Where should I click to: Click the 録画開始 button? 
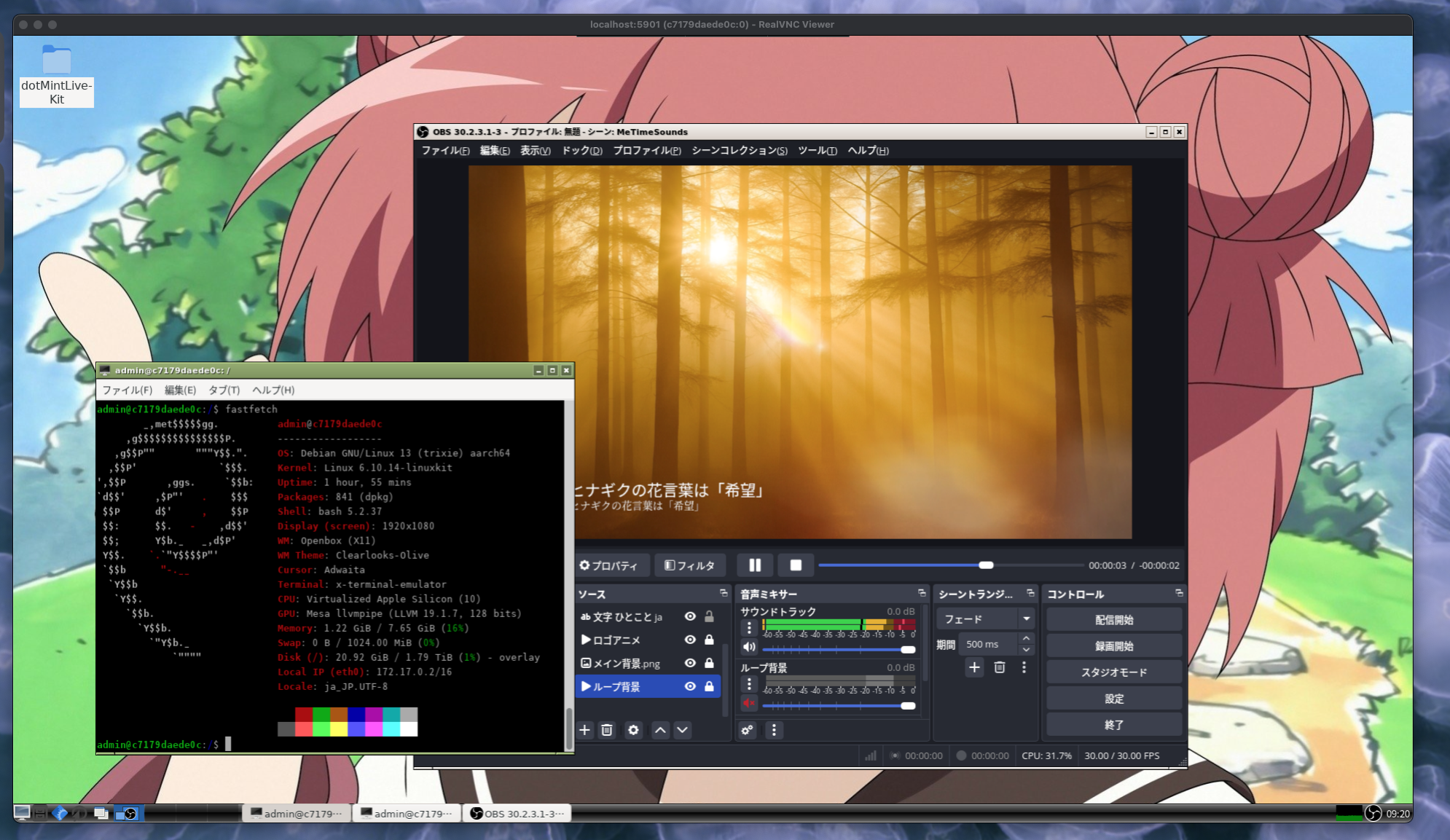click(1113, 646)
